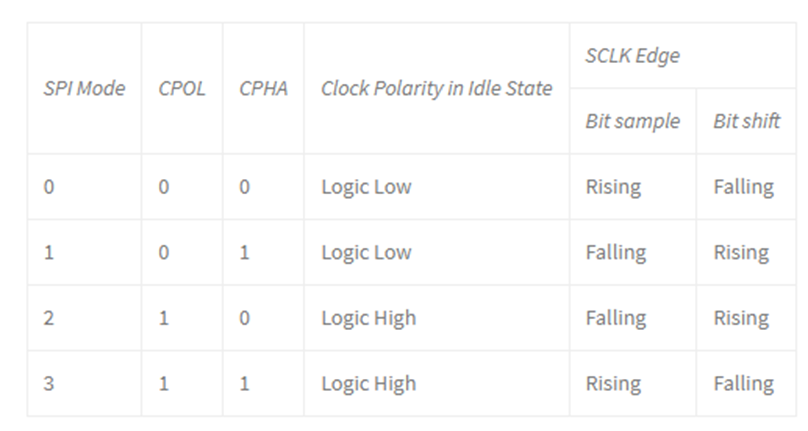This screenshot has width=808, height=431.
Task: Click the "CPHA" header cell
Action: coord(263,88)
